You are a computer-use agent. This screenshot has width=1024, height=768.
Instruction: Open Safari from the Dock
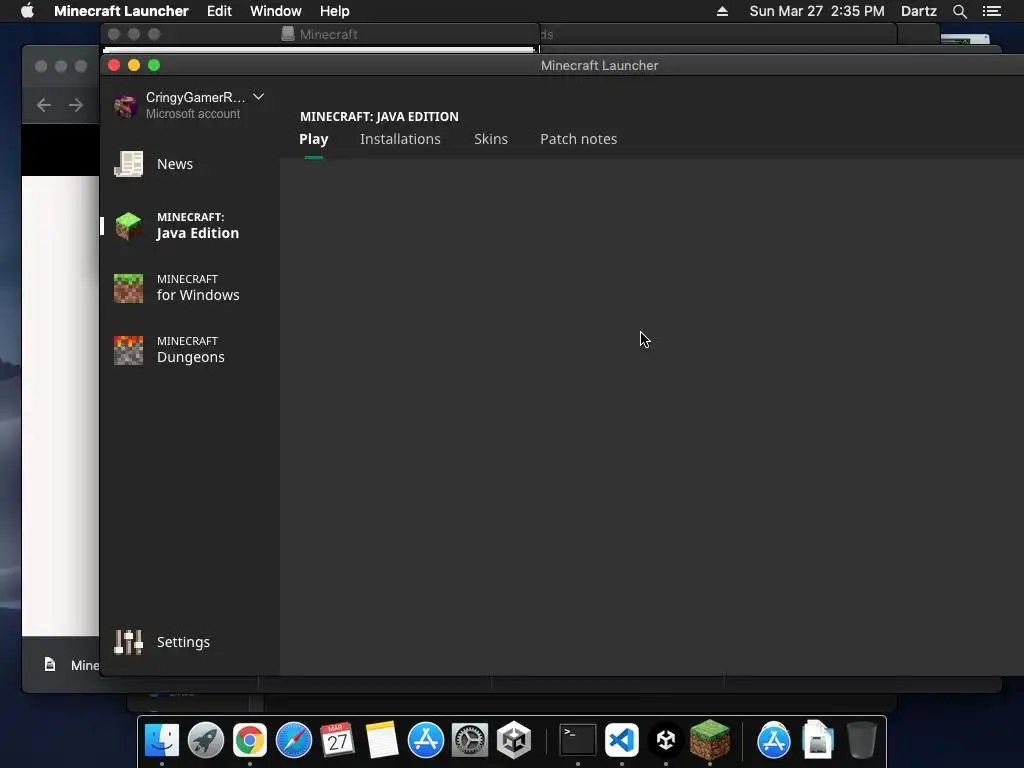click(x=294, y=740)
